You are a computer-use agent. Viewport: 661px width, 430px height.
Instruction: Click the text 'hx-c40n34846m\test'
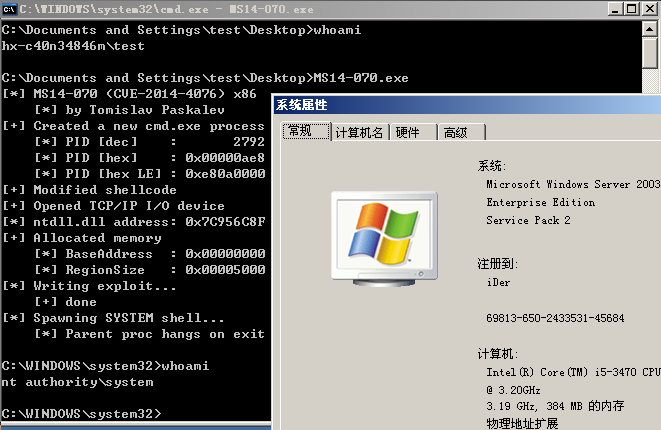(73, 46)
